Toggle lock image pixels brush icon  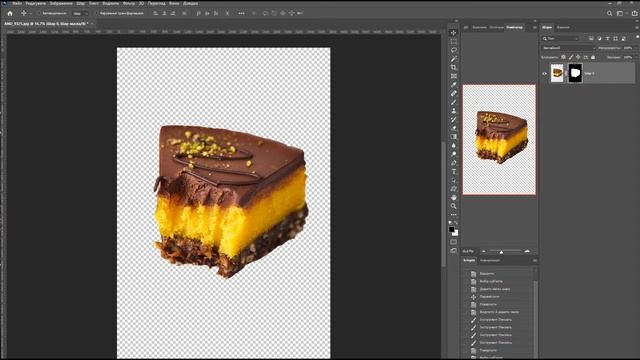tap(571, 58)
